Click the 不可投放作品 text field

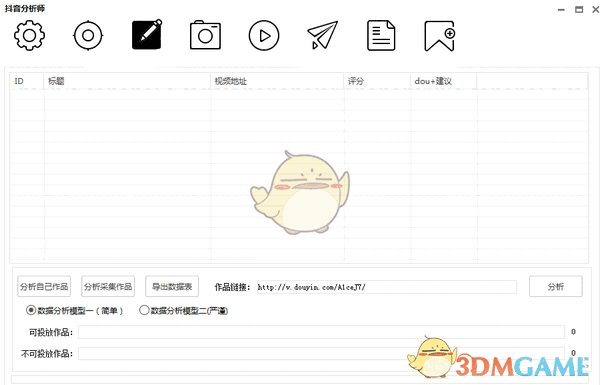(x=321, y=353)
